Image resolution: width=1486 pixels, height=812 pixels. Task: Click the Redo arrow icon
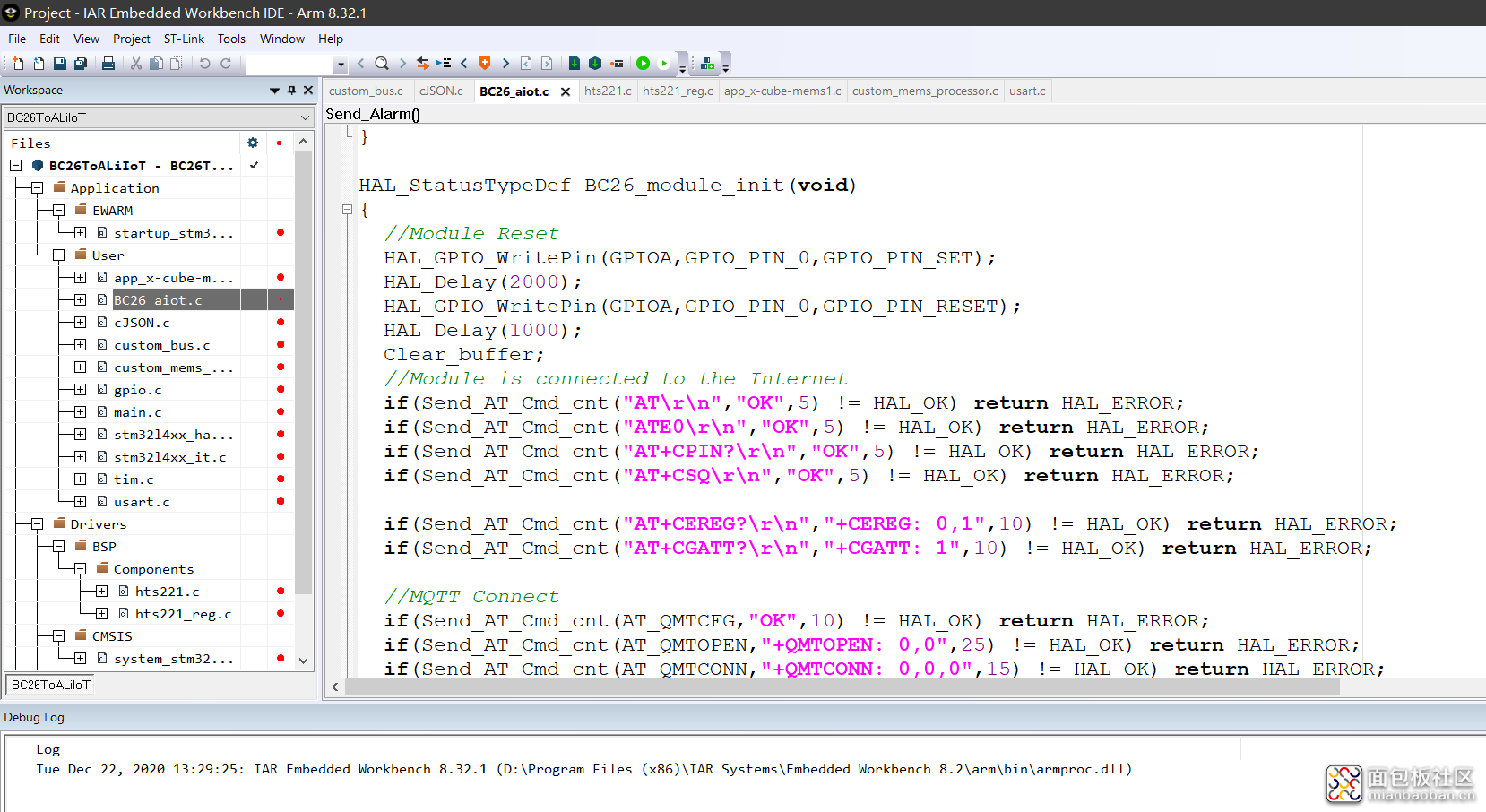pos(226,64)
